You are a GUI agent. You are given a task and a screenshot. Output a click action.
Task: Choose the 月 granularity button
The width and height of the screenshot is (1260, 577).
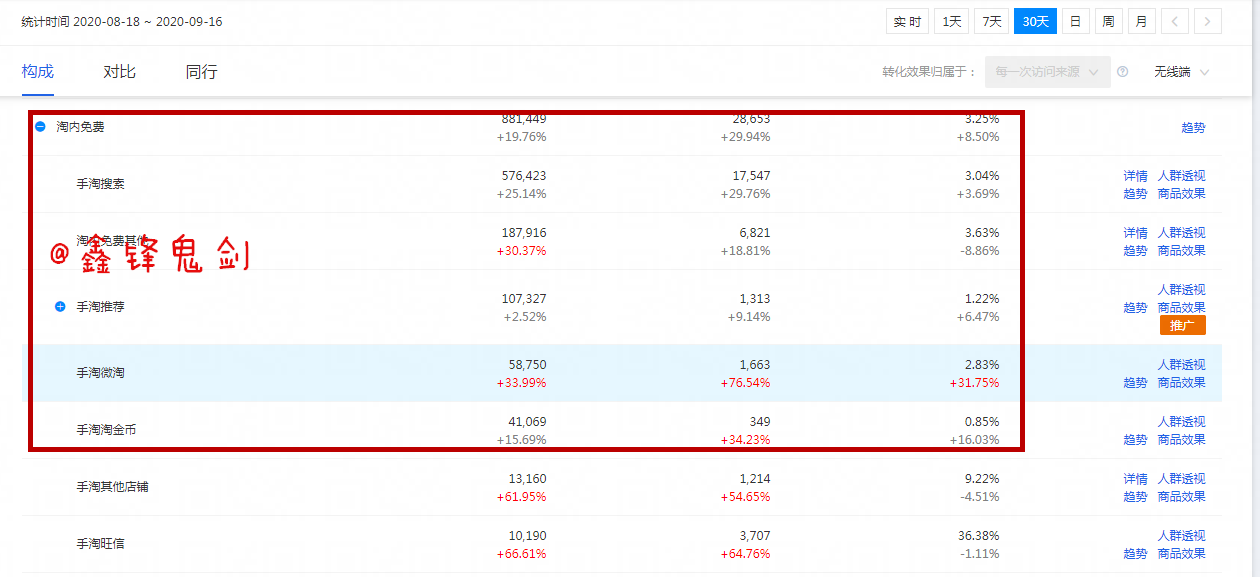click(x=1141, y=21)
